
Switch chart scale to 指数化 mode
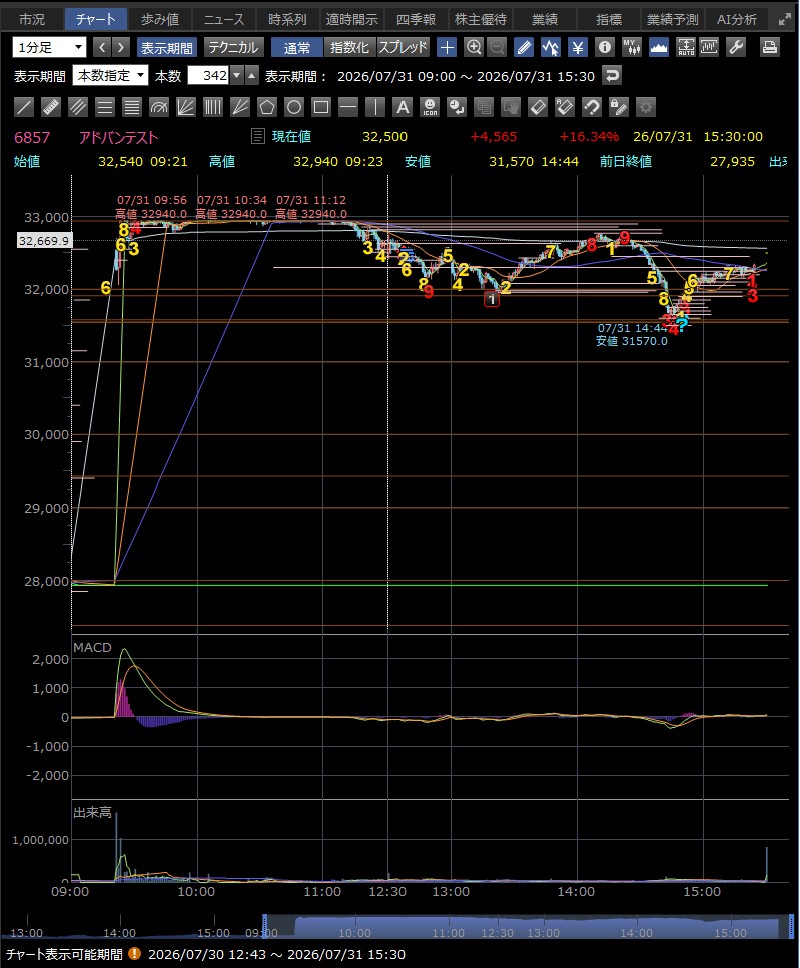(349, 47)
